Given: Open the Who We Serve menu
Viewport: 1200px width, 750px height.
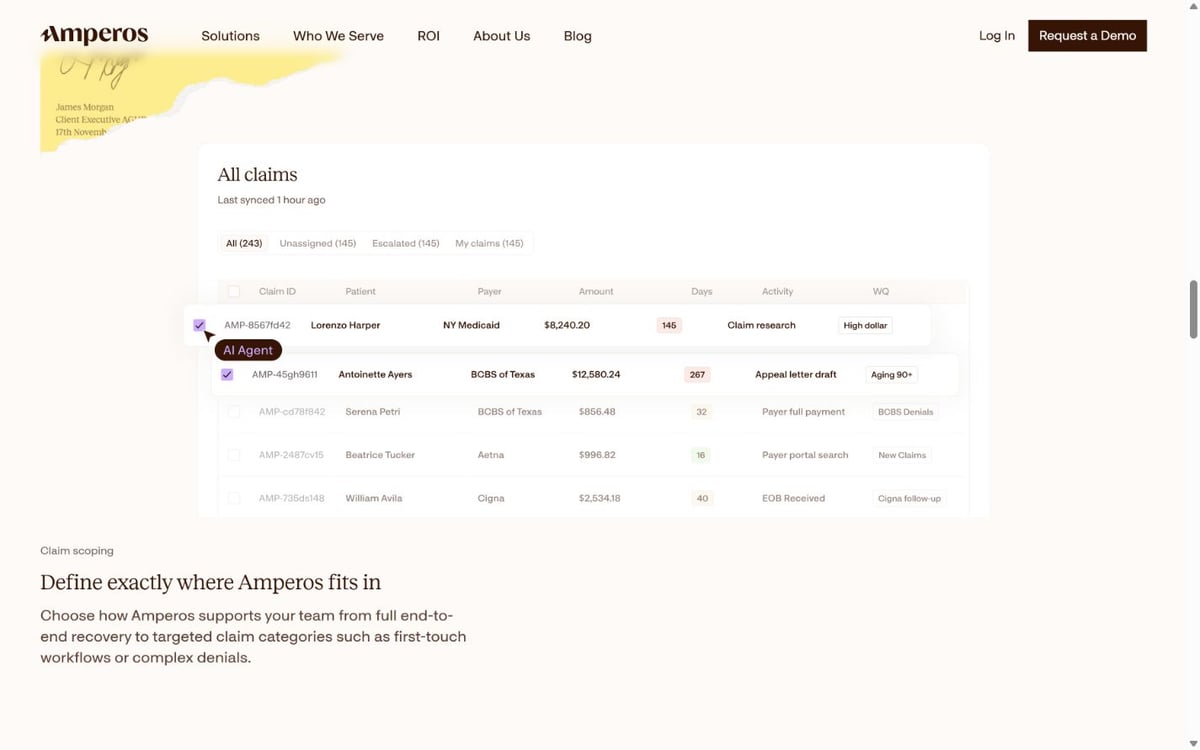Looking at the screenshot, I should click(x=338, y=36).
